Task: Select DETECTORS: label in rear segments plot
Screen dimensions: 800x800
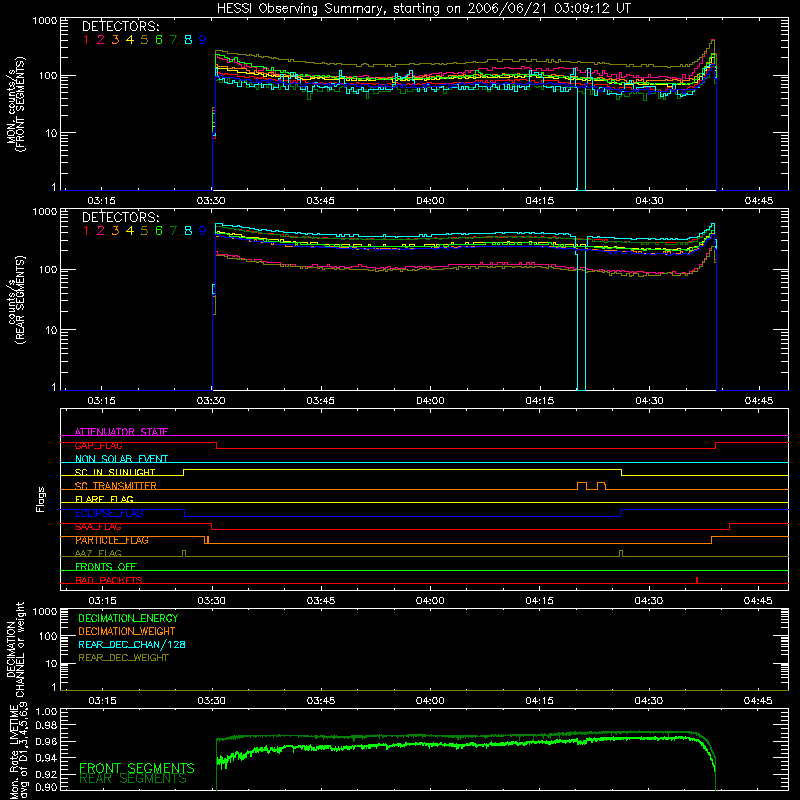Action: (x=120, y=217)
